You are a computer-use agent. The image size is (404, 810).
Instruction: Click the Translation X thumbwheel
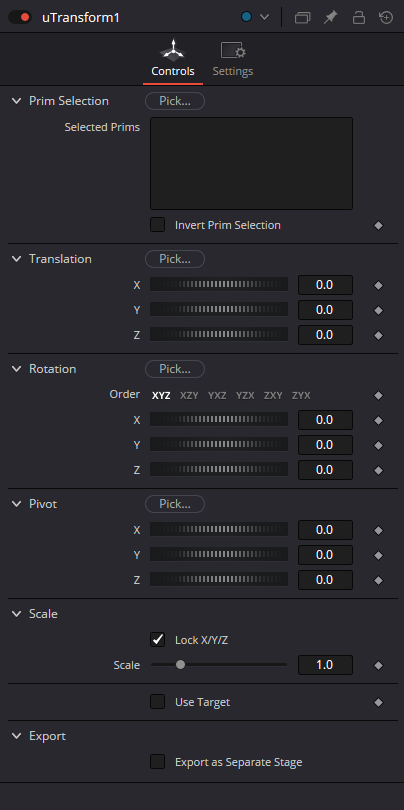point(219,284)
